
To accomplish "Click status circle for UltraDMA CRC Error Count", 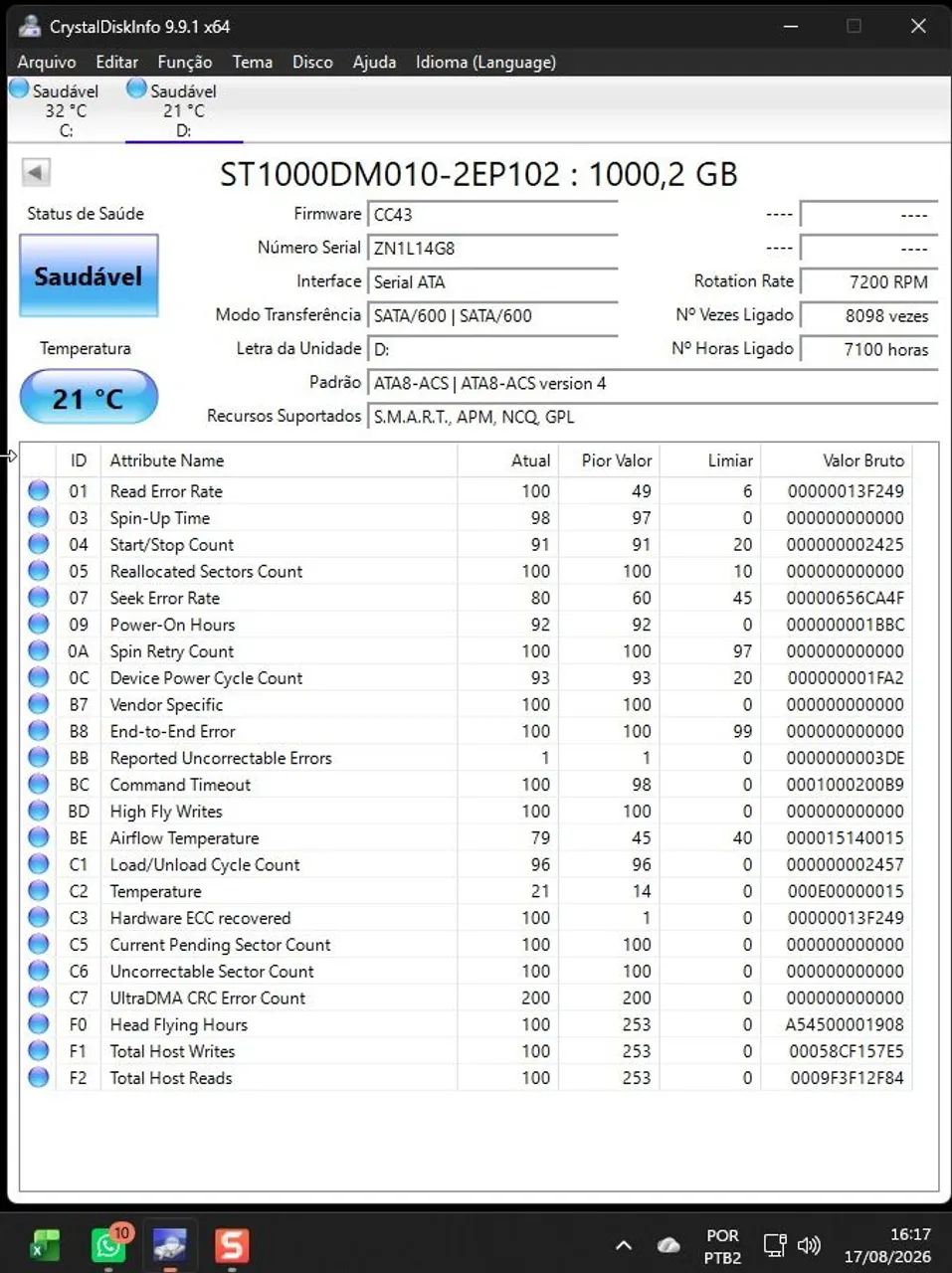I will (x=39, y=998).
